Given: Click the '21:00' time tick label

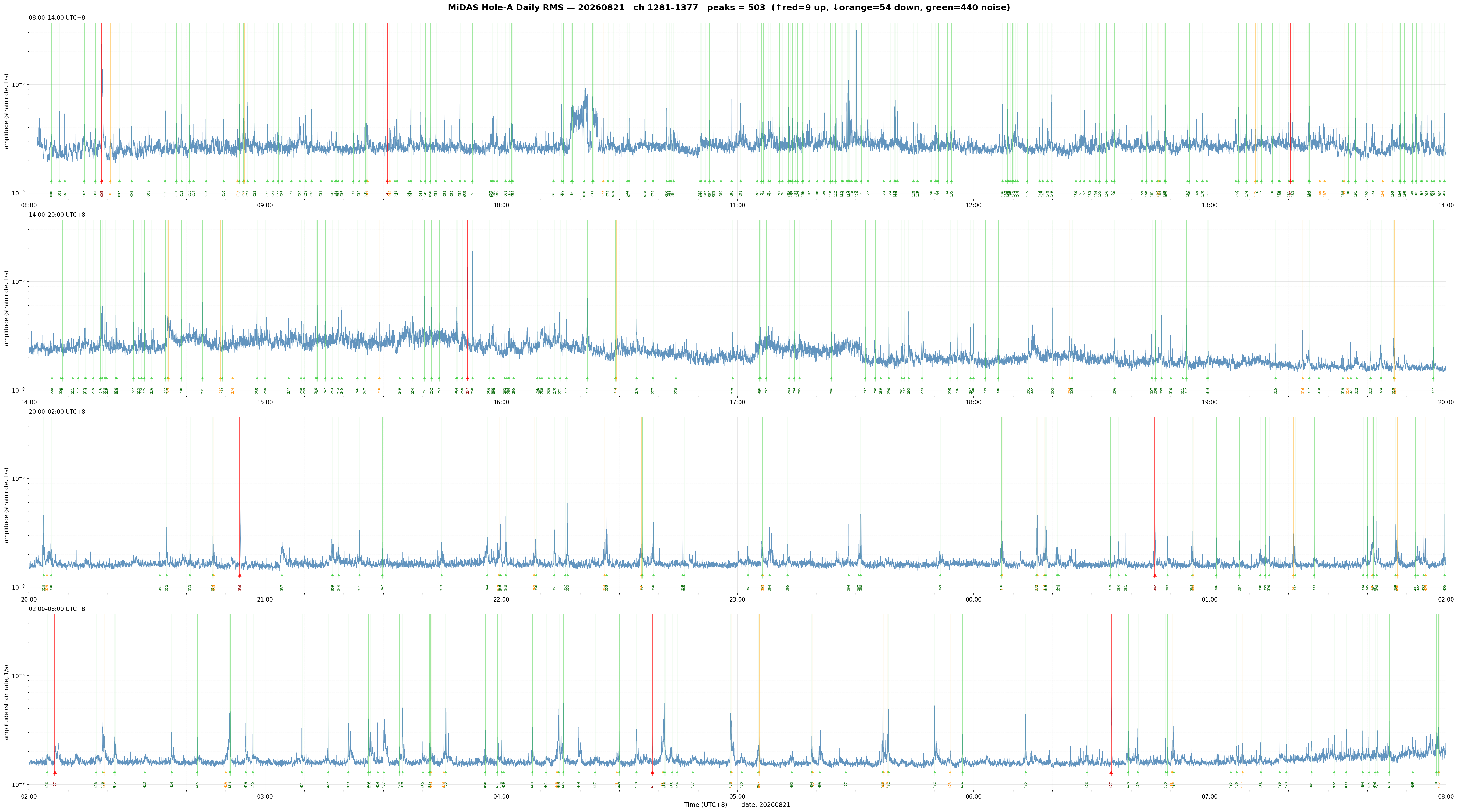Looking at the screenshot, I should pos(265,599).
